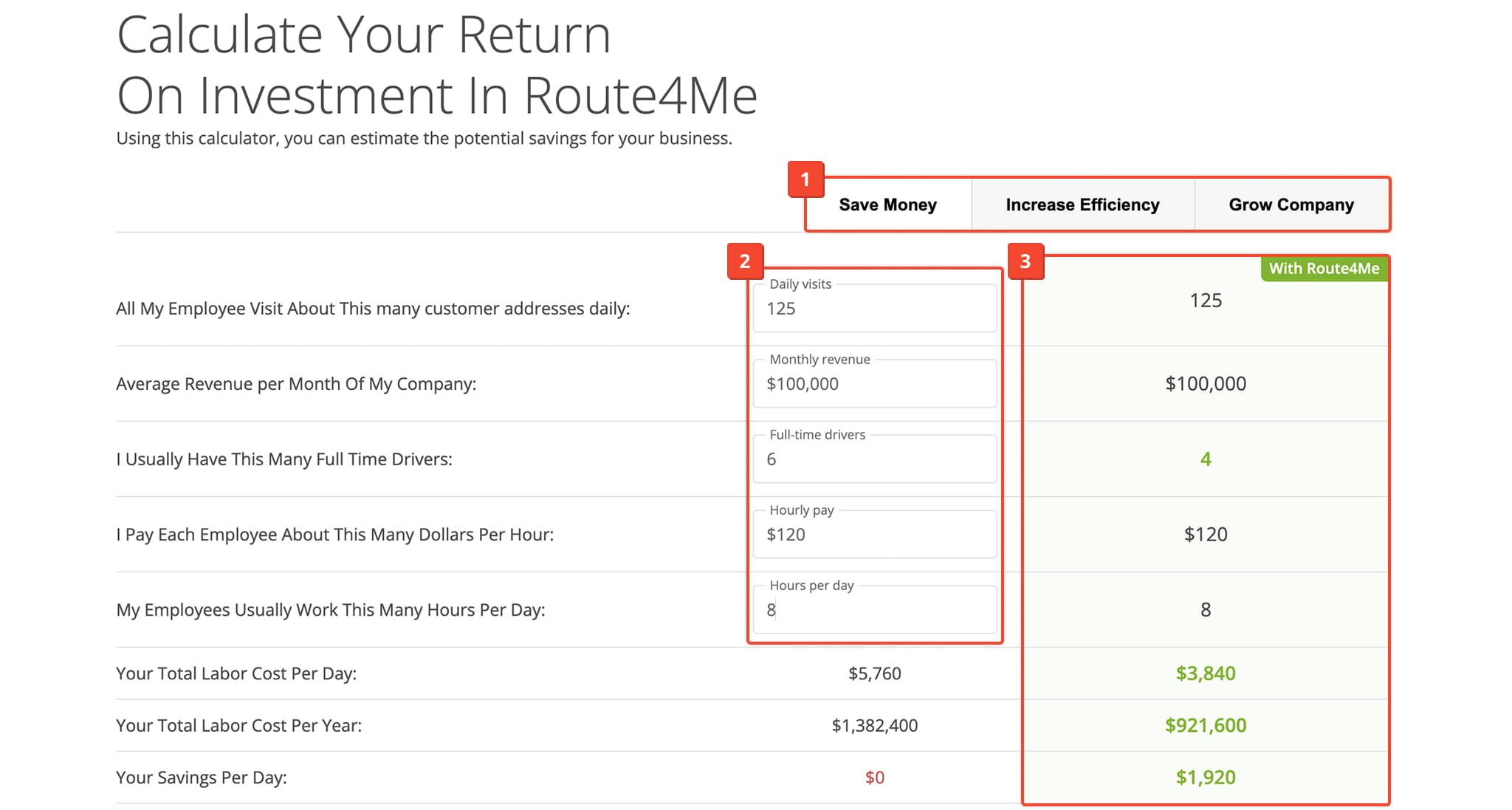This screenshot has width=1512, height=810.
Task: Click the red $0 savings value
Action: [875, 777]
